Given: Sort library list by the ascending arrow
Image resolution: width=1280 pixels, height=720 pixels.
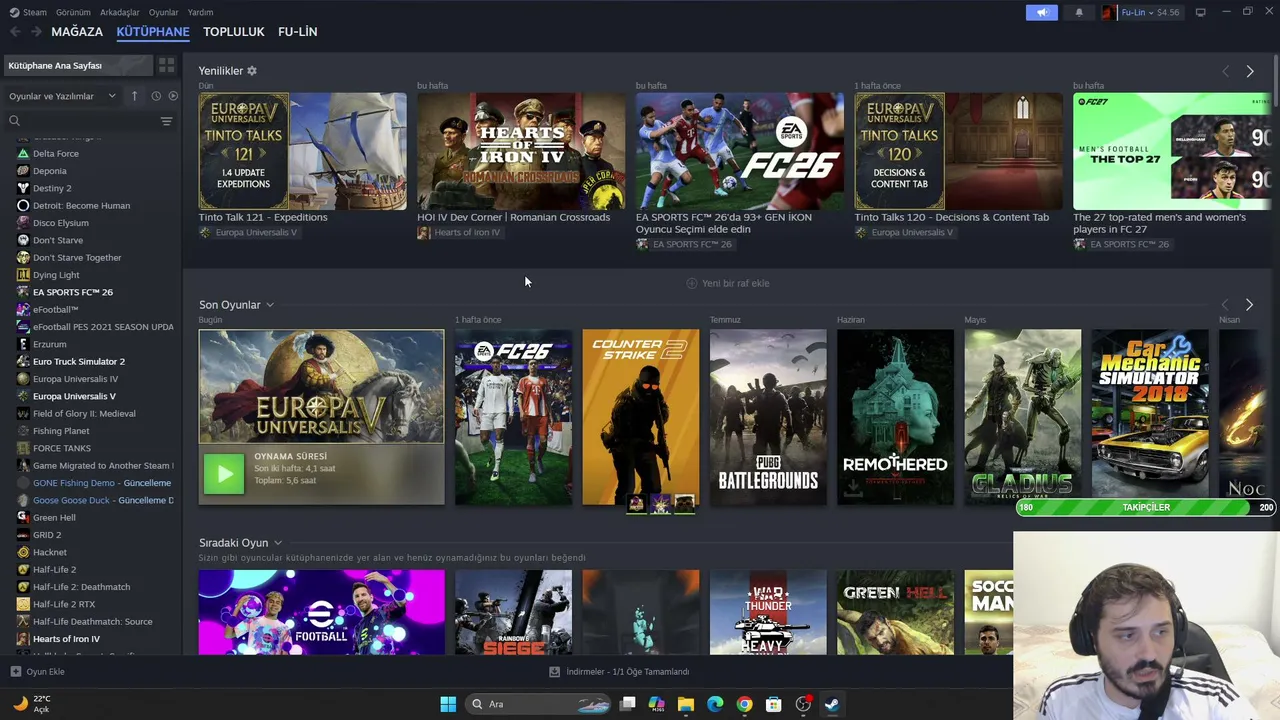Looking at the screenshot, I should pyautogui.click(x=135, y=96).
